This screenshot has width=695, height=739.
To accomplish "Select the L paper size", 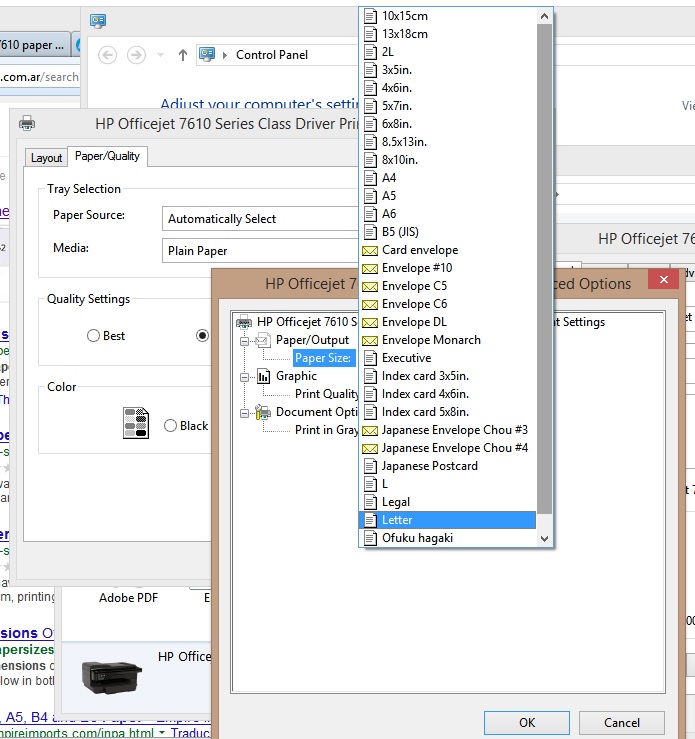I will tap(448, 484).
